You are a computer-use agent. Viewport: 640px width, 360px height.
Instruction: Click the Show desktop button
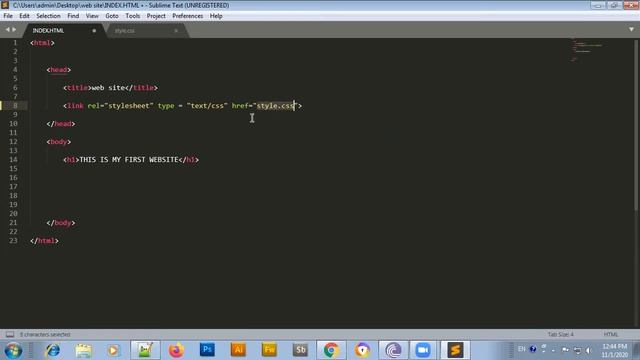[x=637, y=350]
